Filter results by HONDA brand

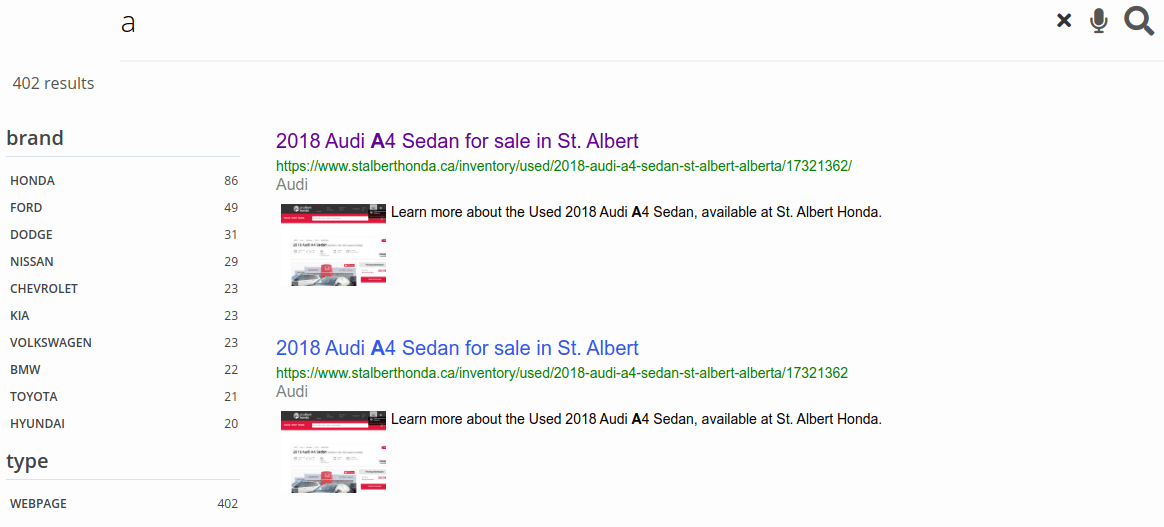click(33, 181)
